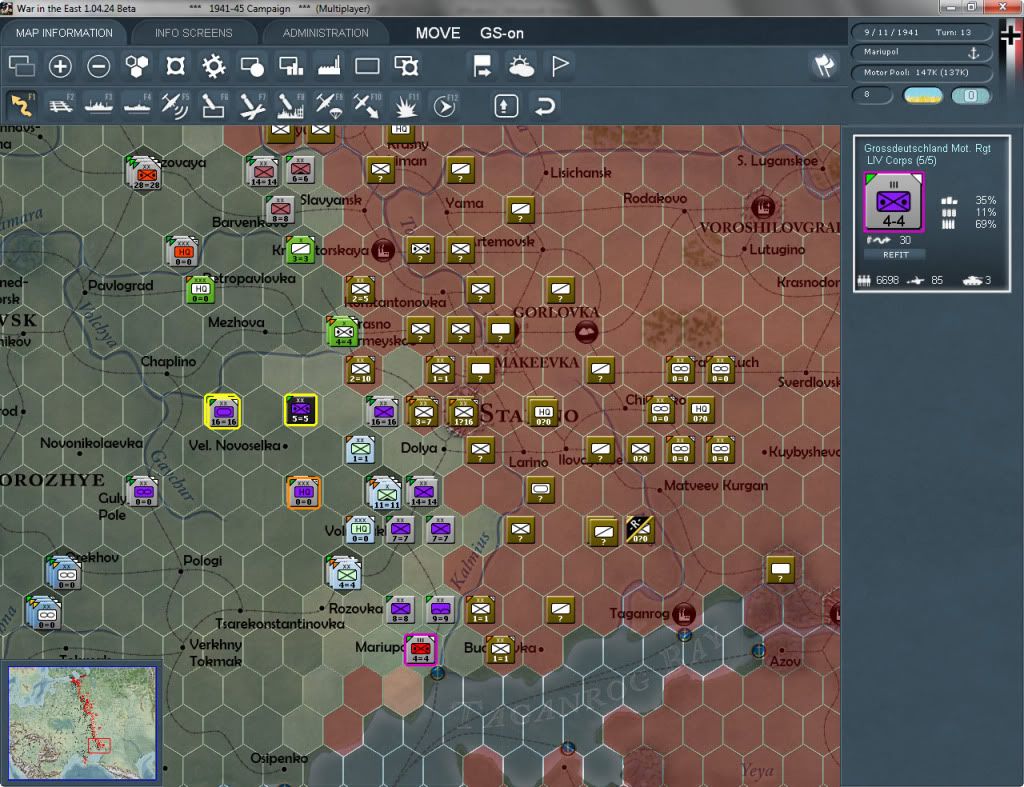
Task: Click the Gorlovka city marker icon
Action: (x=586, y=332)
